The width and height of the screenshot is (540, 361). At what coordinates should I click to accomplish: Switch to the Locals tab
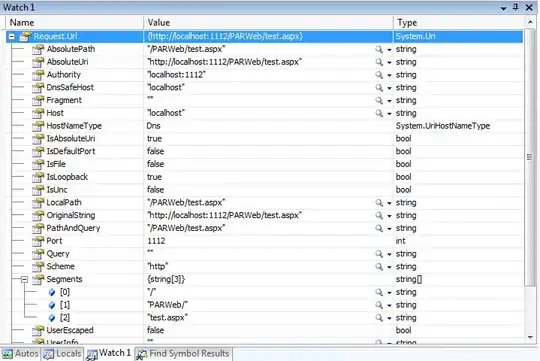pos(62,354)
